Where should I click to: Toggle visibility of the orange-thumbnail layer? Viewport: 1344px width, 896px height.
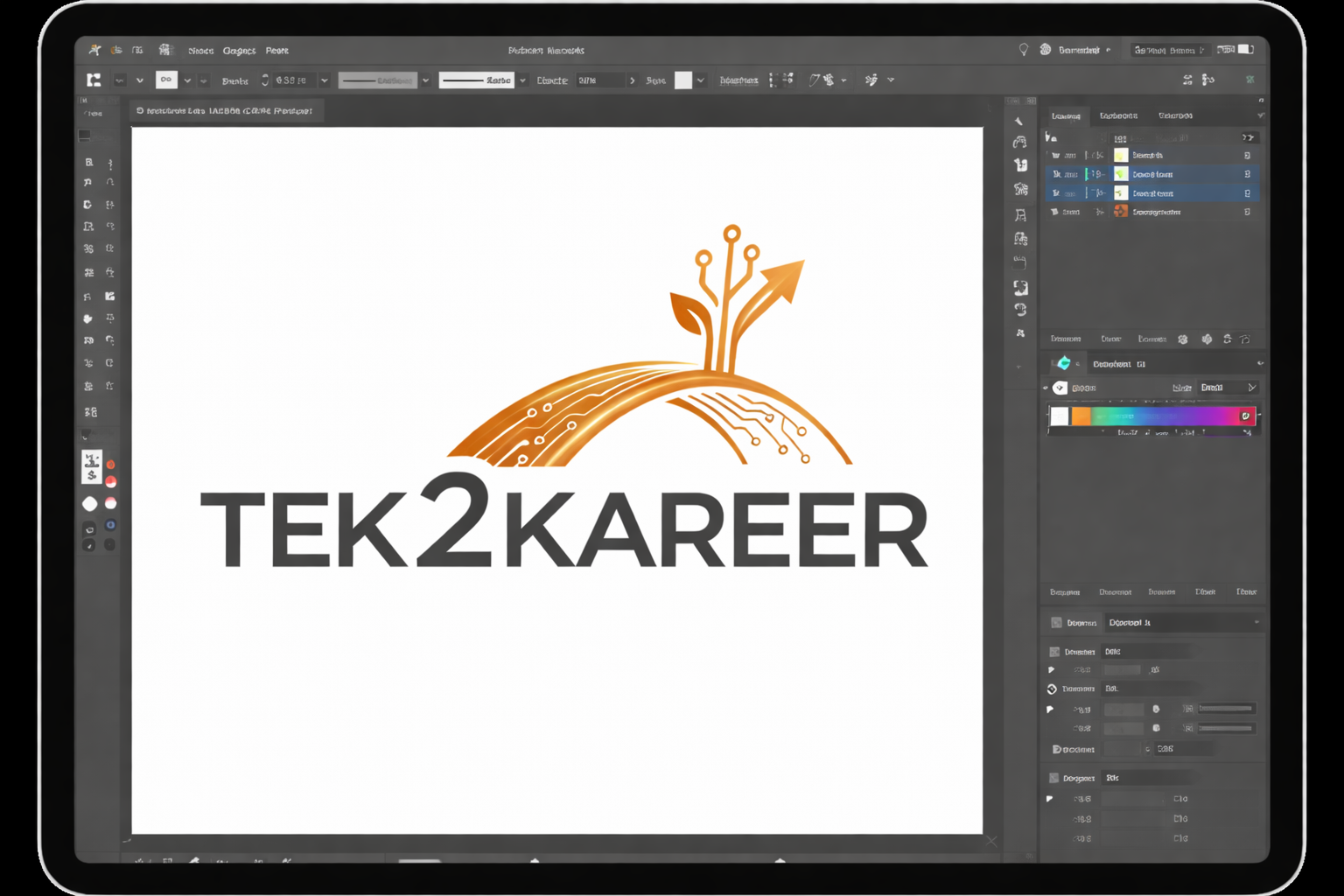click(1054, 212)
